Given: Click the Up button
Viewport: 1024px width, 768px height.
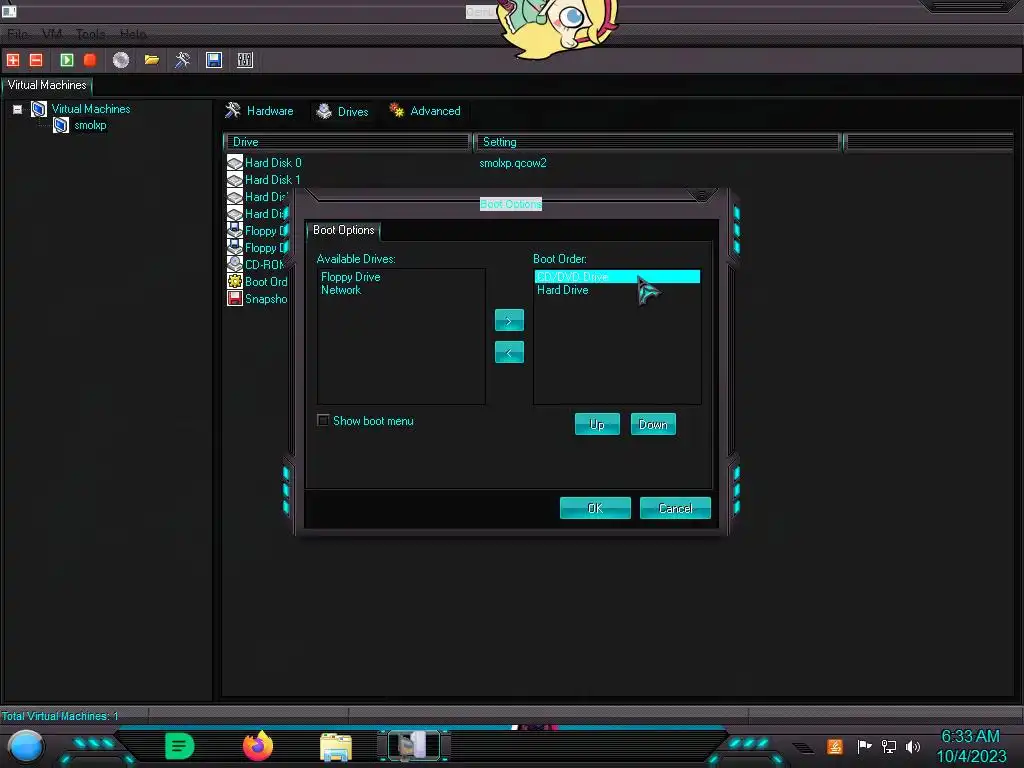Looking at the screenshot, I should point(597,424).
